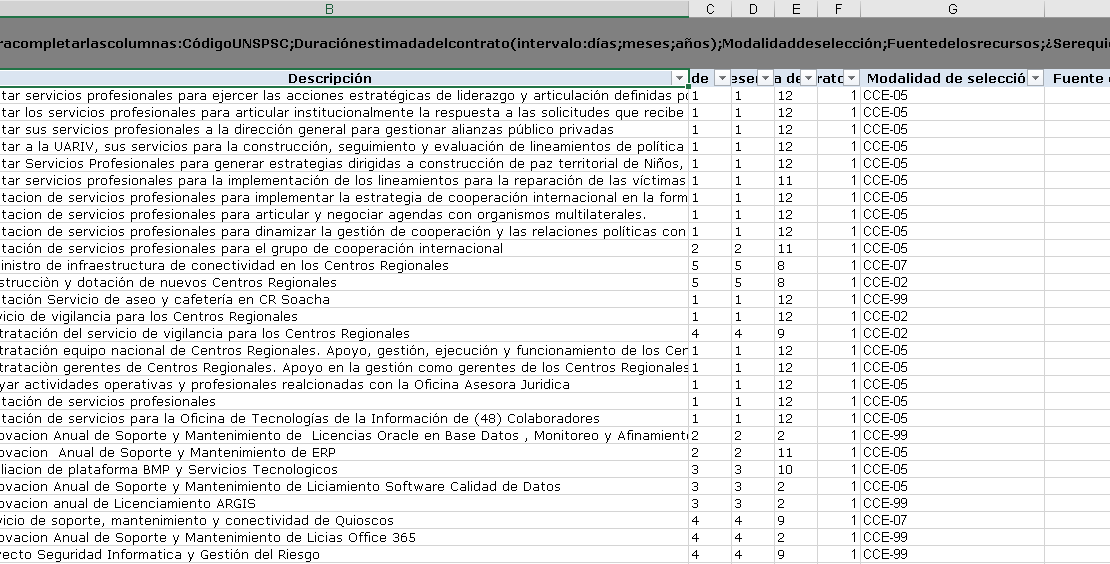Image resolution: width=1110 pixels, height=564 pixels.
Task: Open the filter dropdown in column E header
Action: [808, 78]
